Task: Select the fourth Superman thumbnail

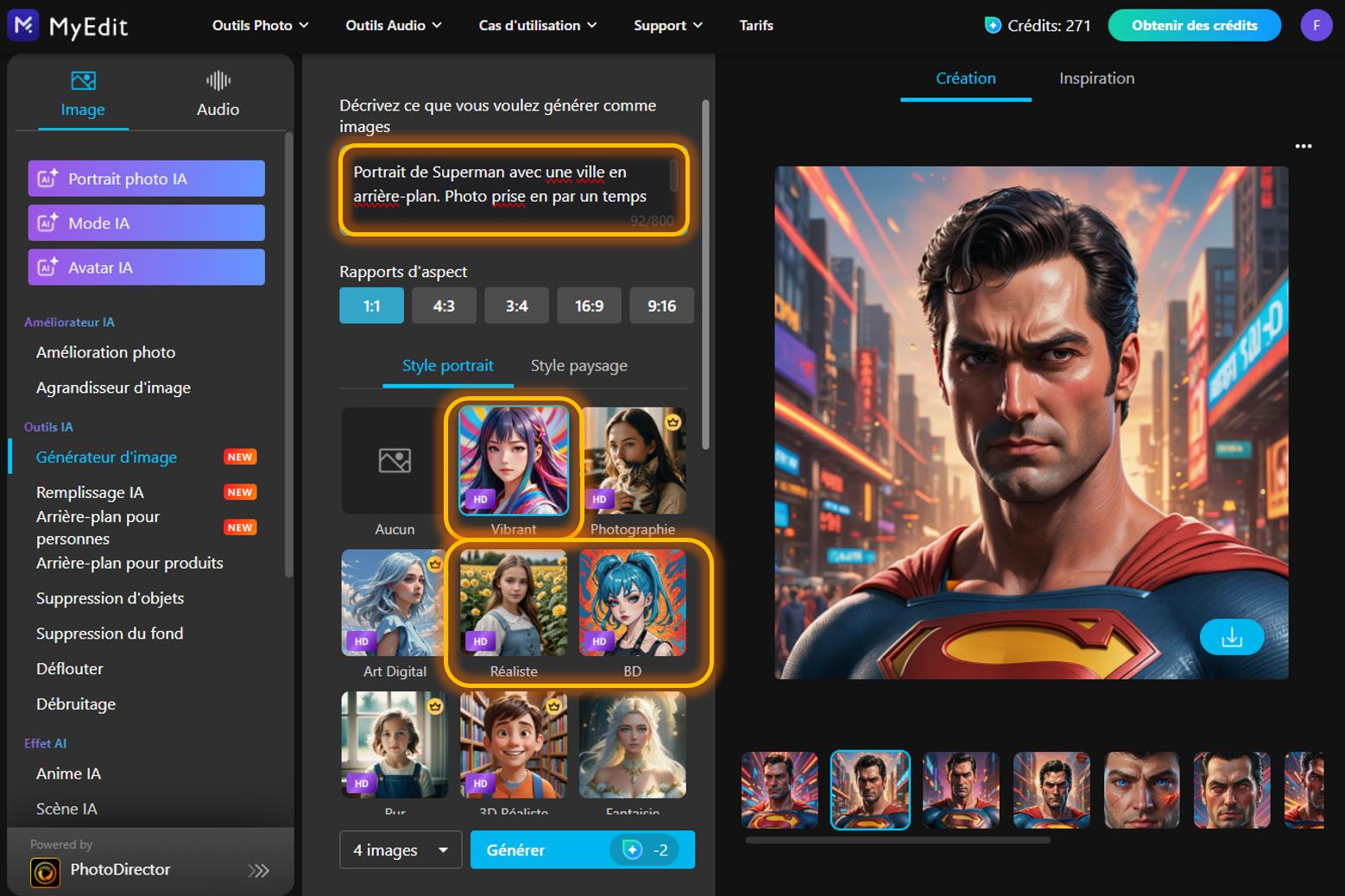Action: (x=1051, y=790)
